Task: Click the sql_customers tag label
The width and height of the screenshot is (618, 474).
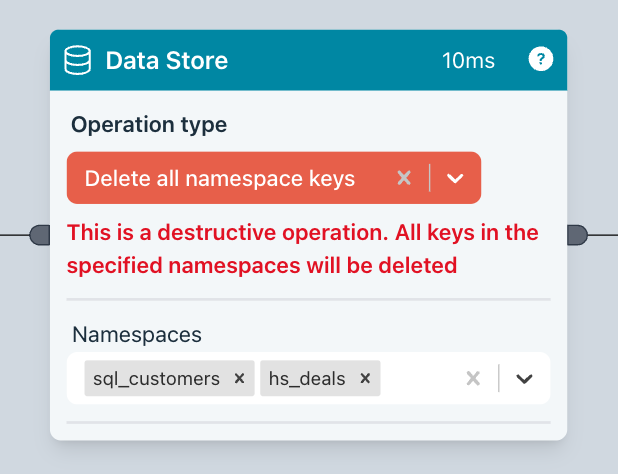Action: tap(157, 379)
